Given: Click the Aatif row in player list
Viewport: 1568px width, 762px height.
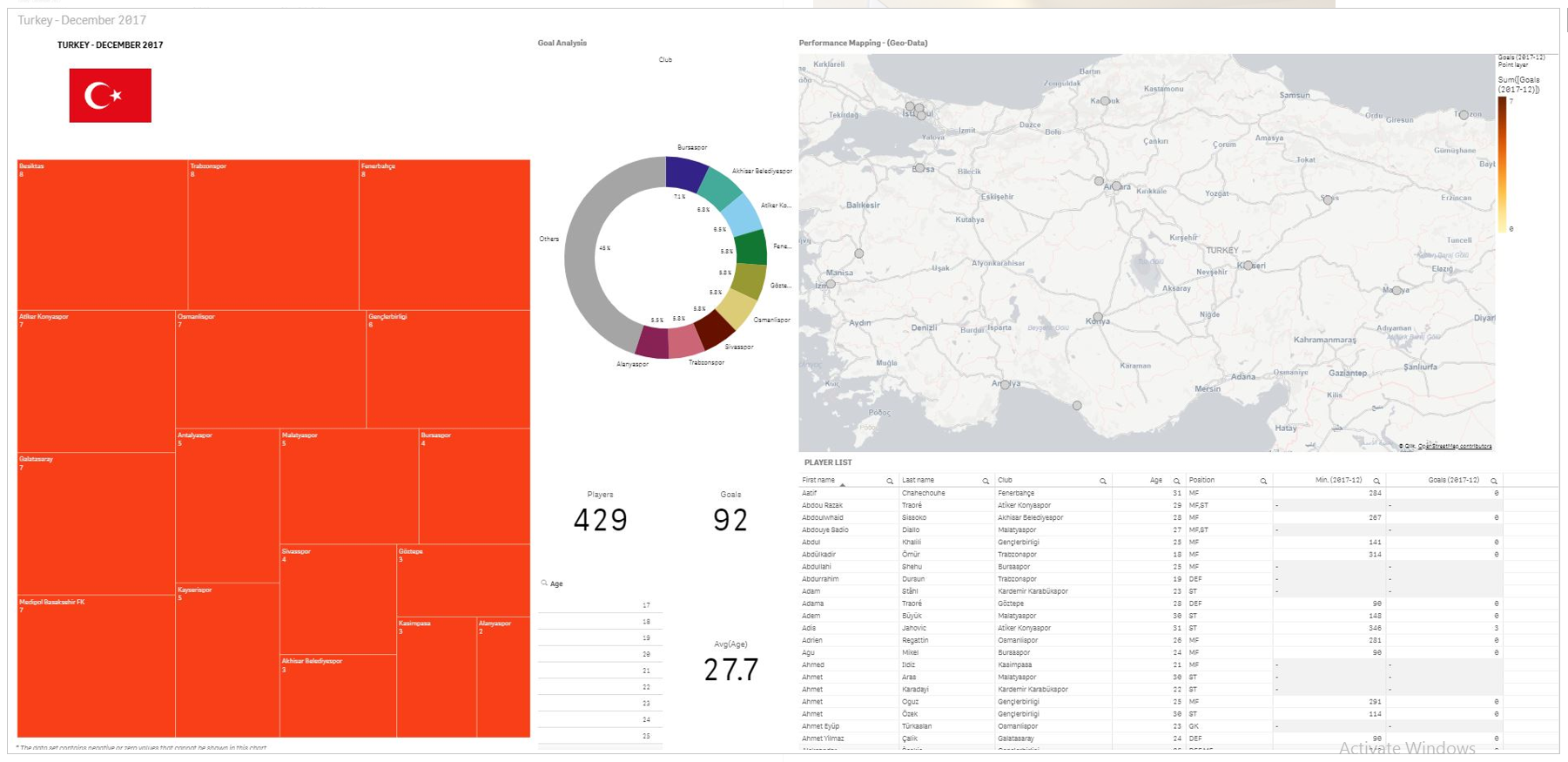Looking at the screenshot, I should click(x=849, y=493).
